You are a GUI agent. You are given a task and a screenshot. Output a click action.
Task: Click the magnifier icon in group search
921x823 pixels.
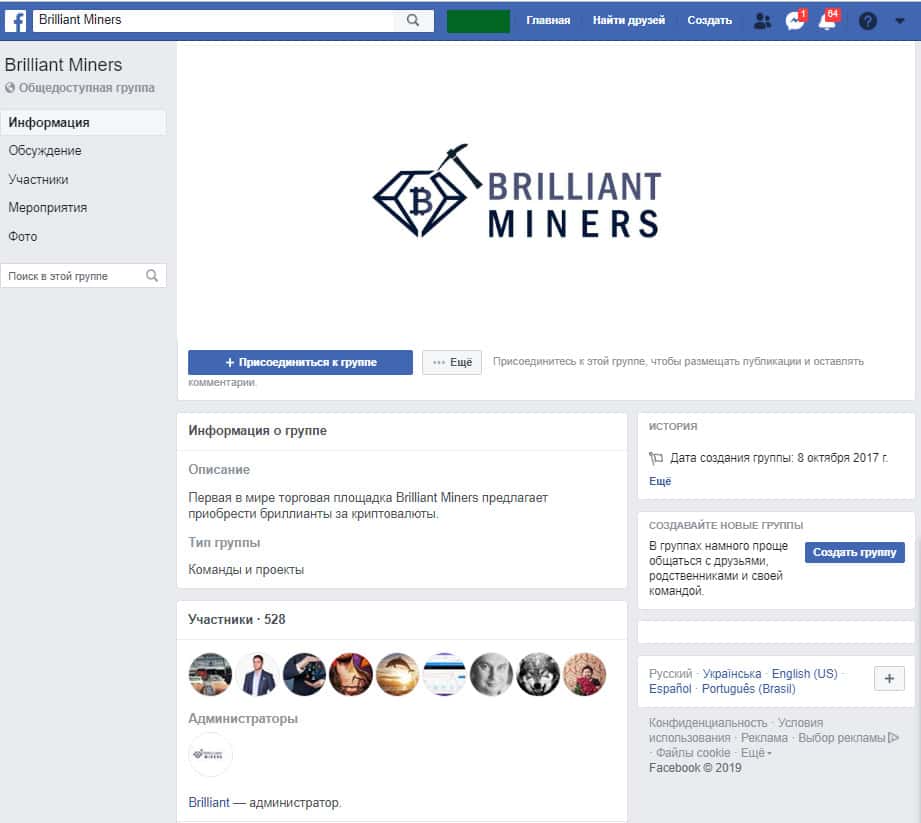[x=152, y=276]
